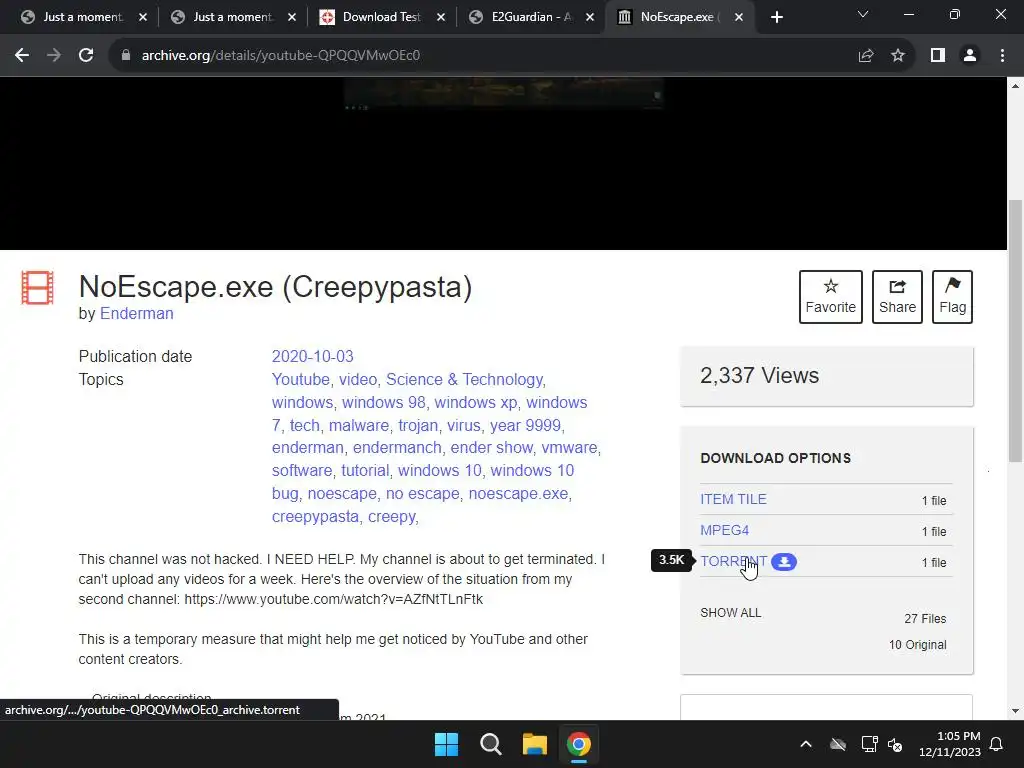
Task: Open the browser side panel
Action: coord(938,56)
